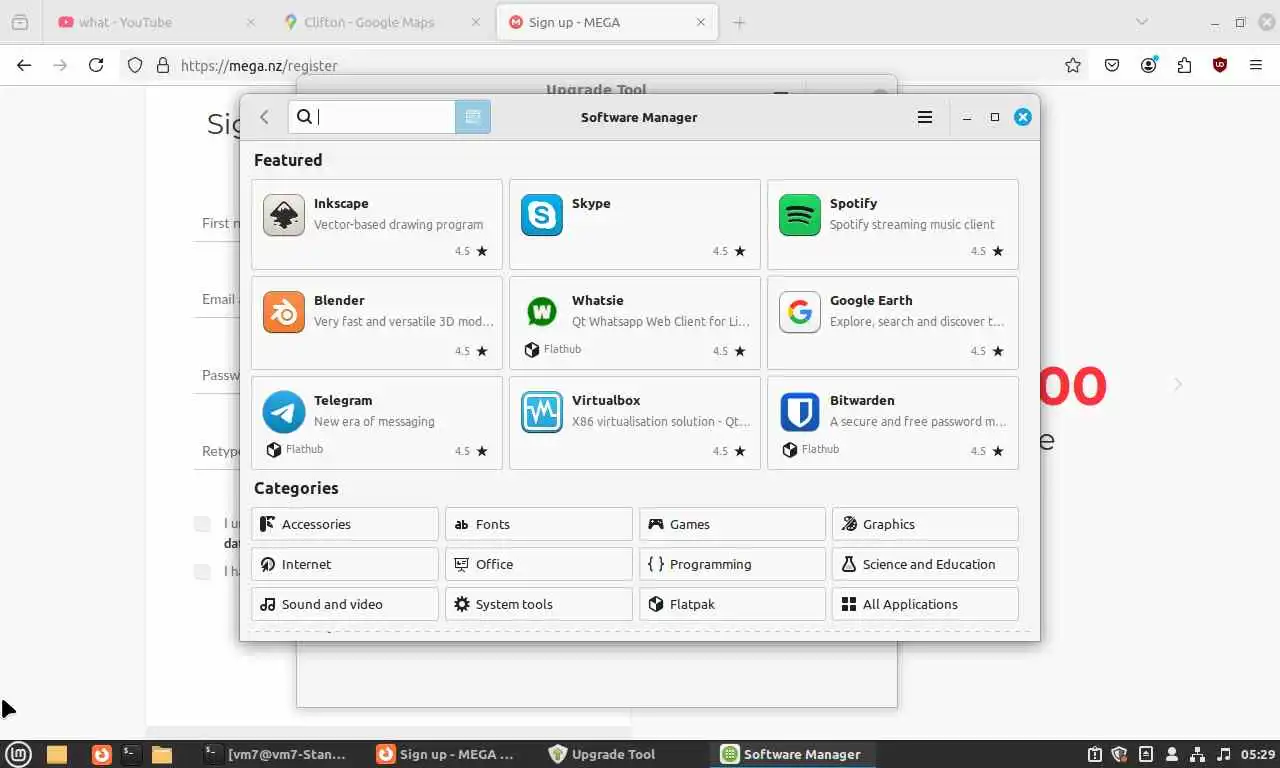
Task: Open tracking protection shield icon
Action: pos(135,65)
